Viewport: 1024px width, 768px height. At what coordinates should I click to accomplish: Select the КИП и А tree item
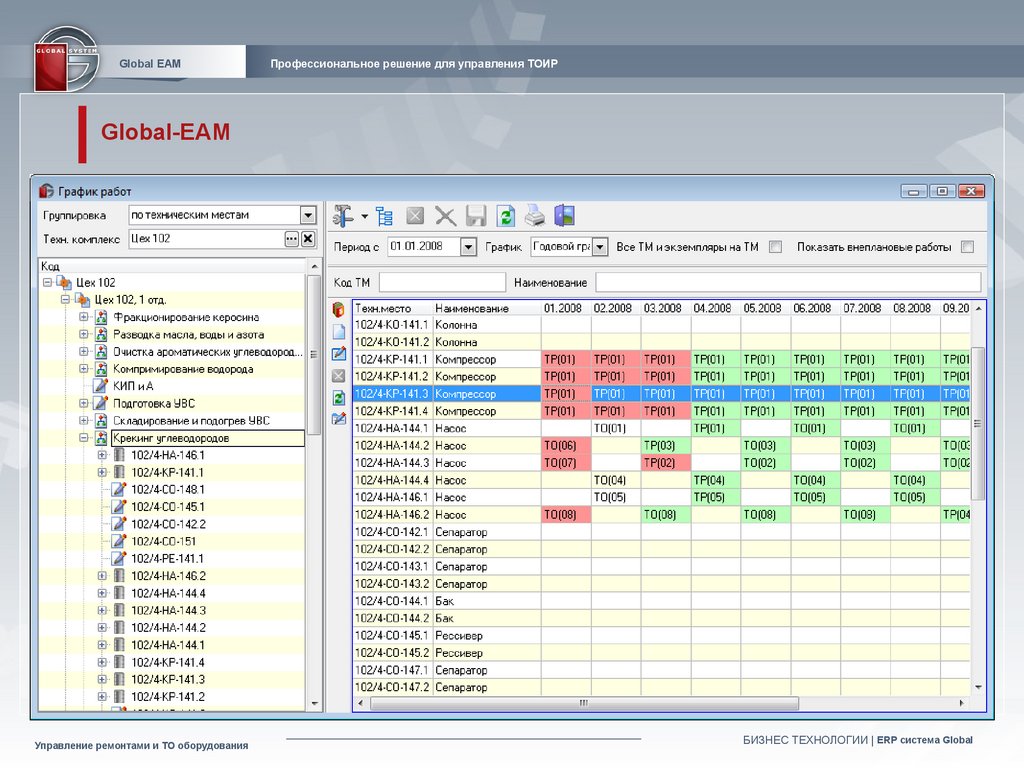(x=132, y=385)
